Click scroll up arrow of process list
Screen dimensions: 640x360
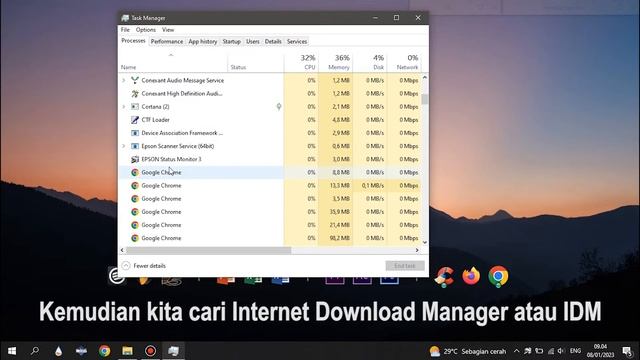tap(425, 77)
